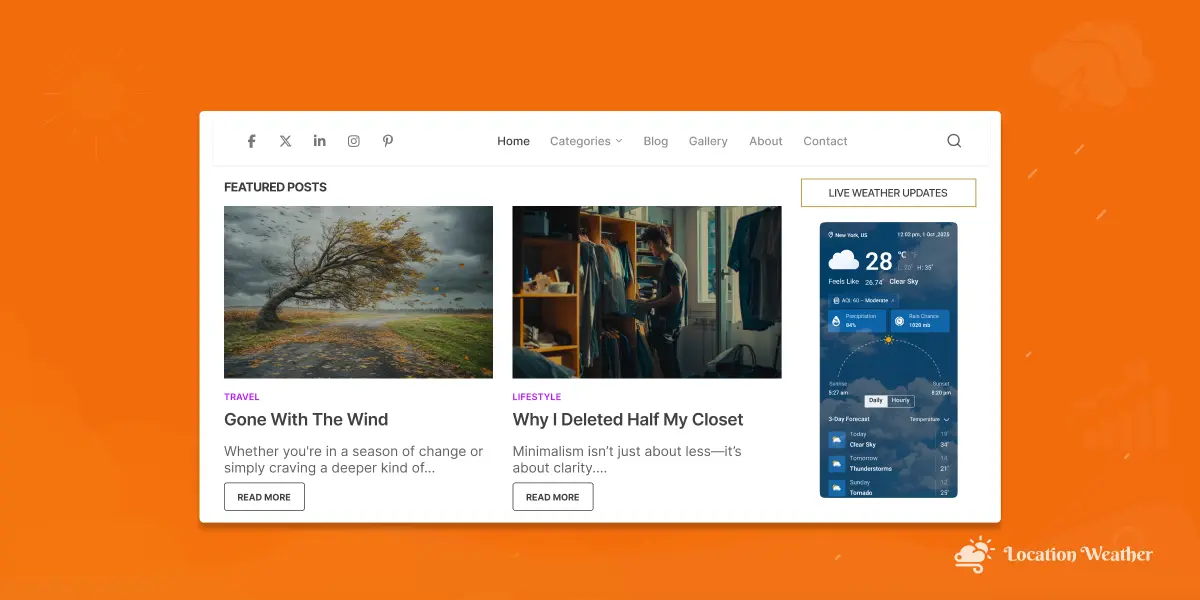
Task: Expand the Categories menu dropdown
Action: point(586,141)
